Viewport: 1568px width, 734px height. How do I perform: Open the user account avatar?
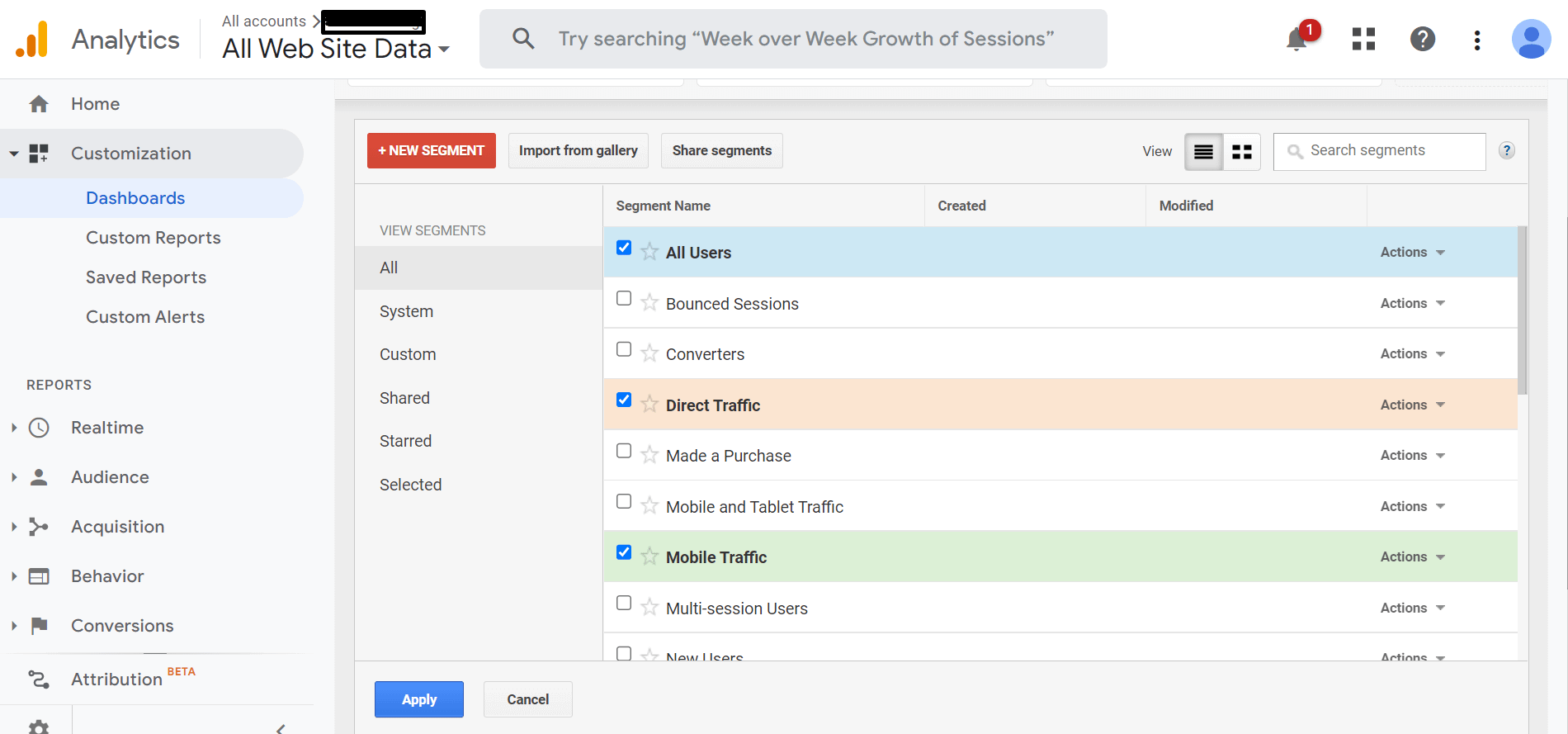1532,39
